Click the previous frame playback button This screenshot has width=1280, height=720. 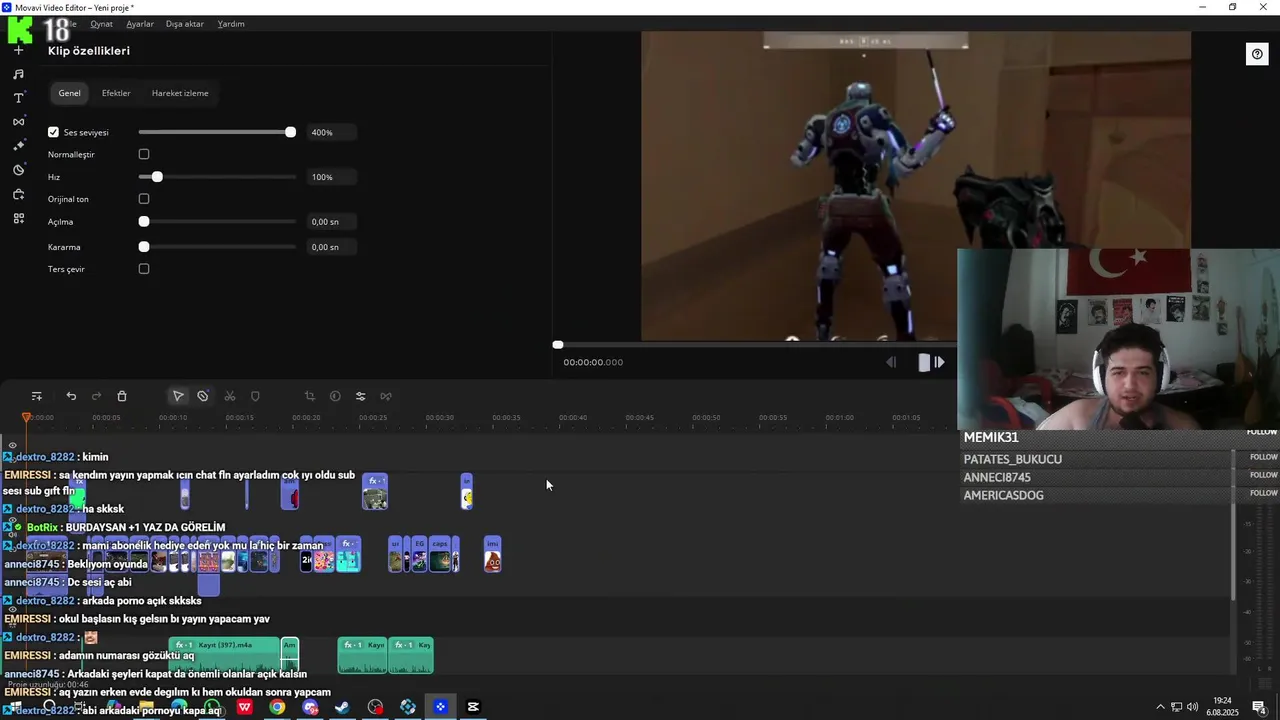click(891, 362)
